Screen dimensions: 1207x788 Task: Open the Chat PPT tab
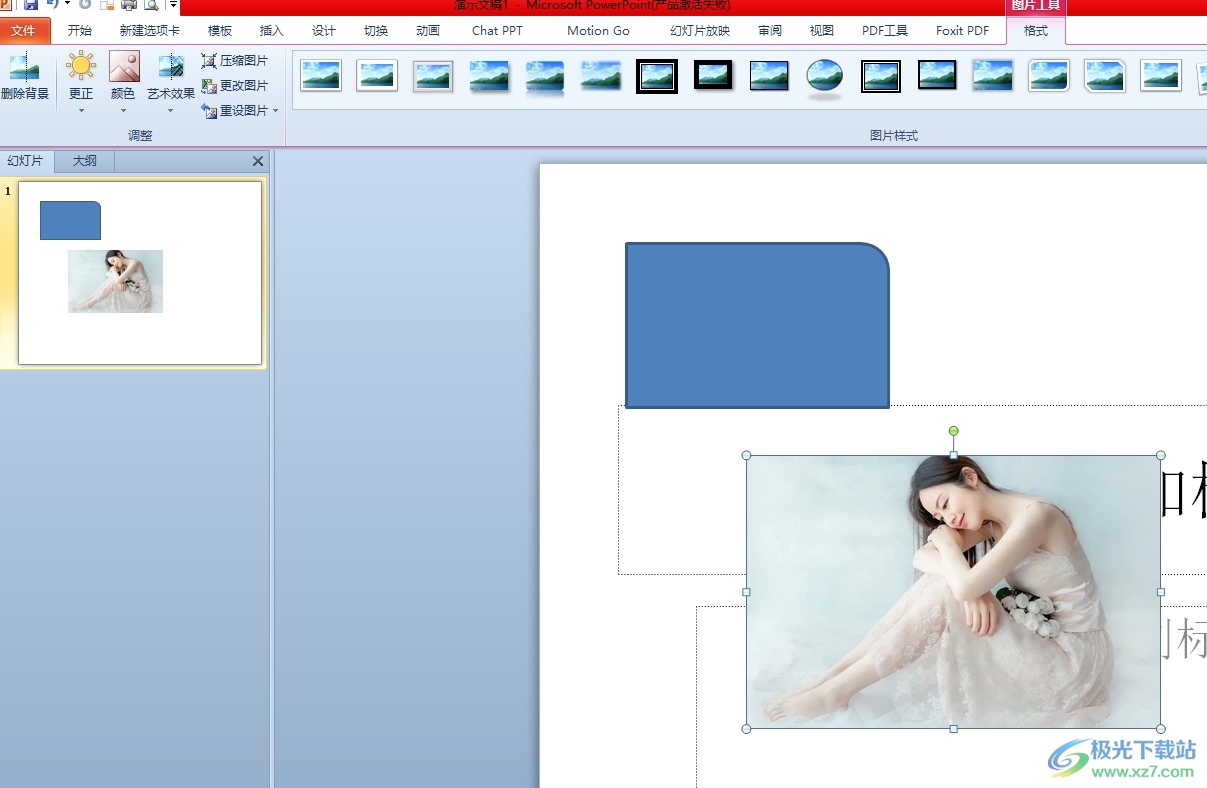(x=498, y=31)
